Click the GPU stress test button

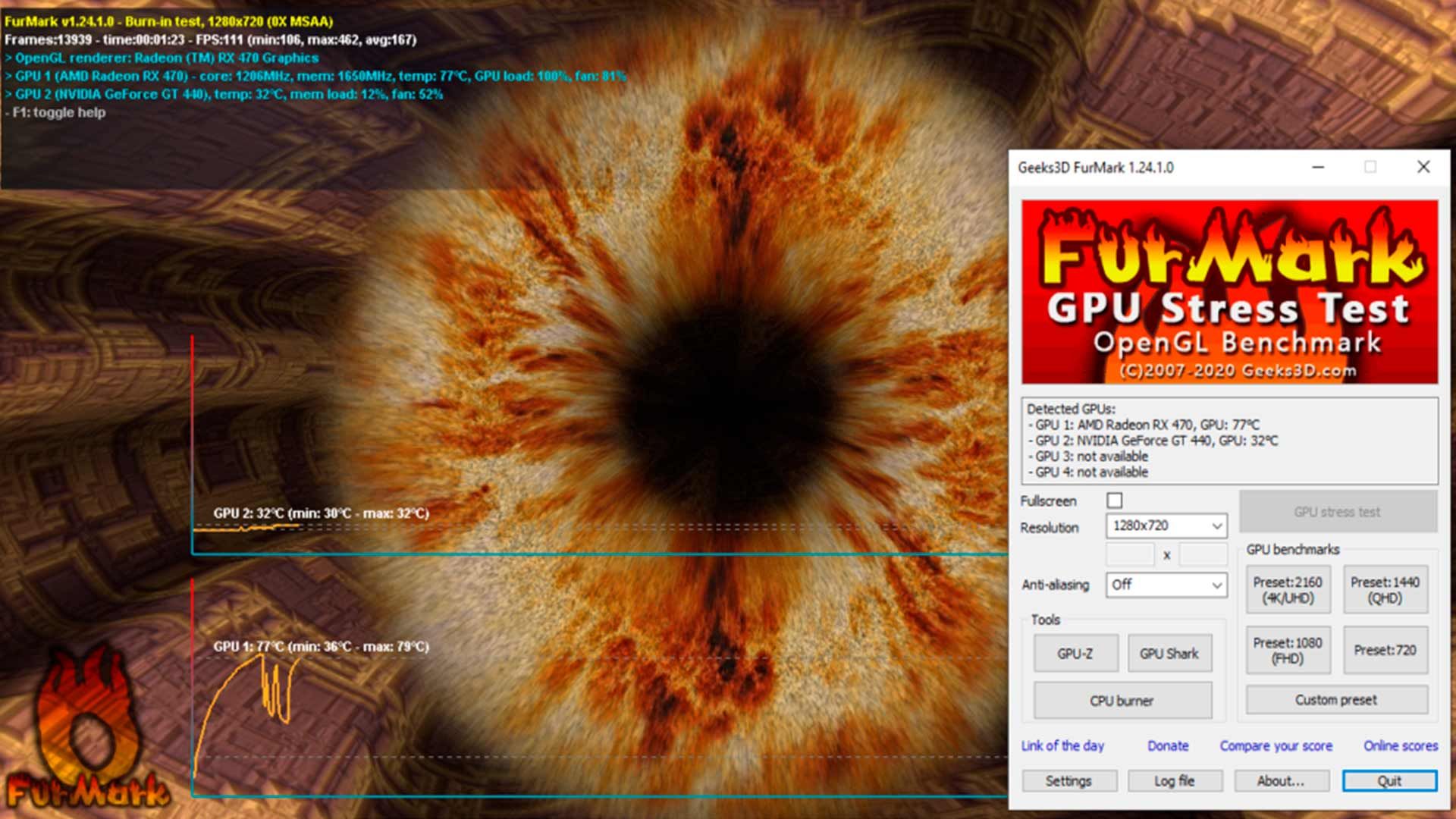pyautogui.click(x=1337, y=512)
